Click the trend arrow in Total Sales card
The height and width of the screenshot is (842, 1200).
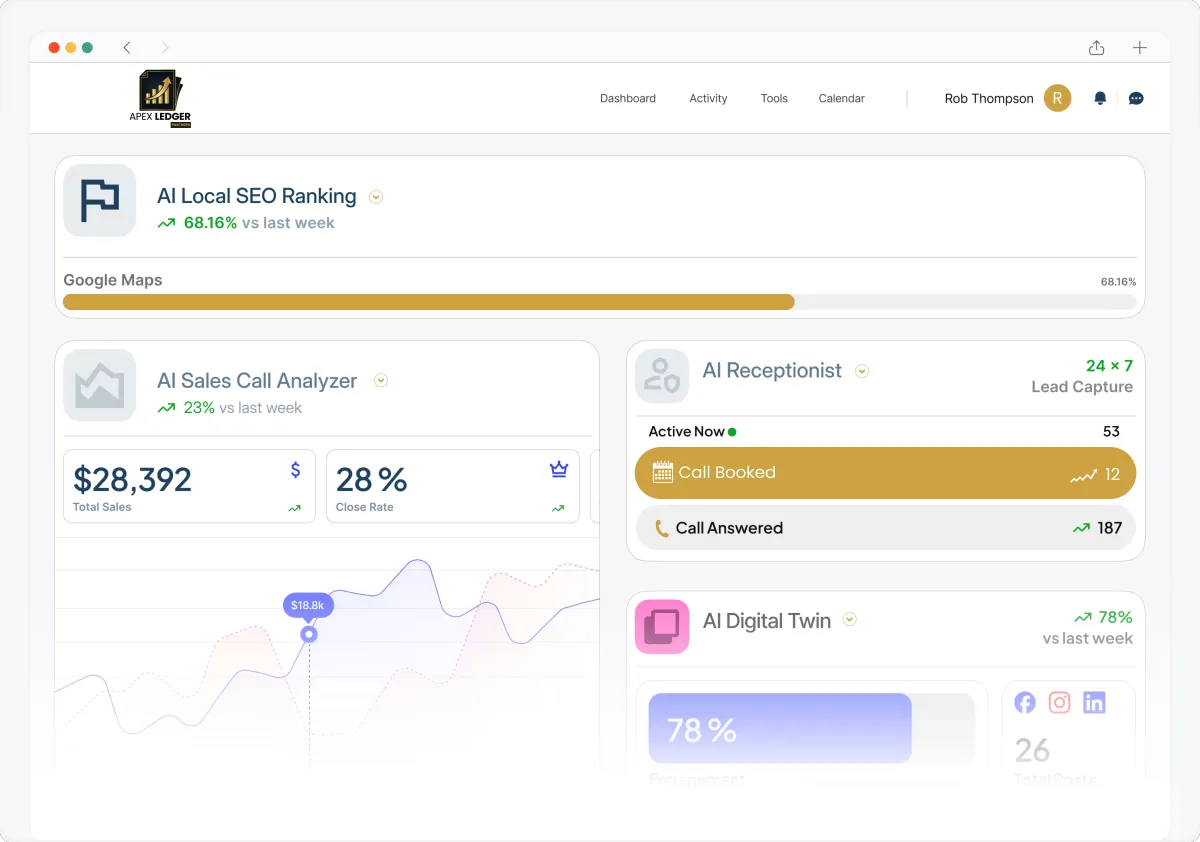294,508
